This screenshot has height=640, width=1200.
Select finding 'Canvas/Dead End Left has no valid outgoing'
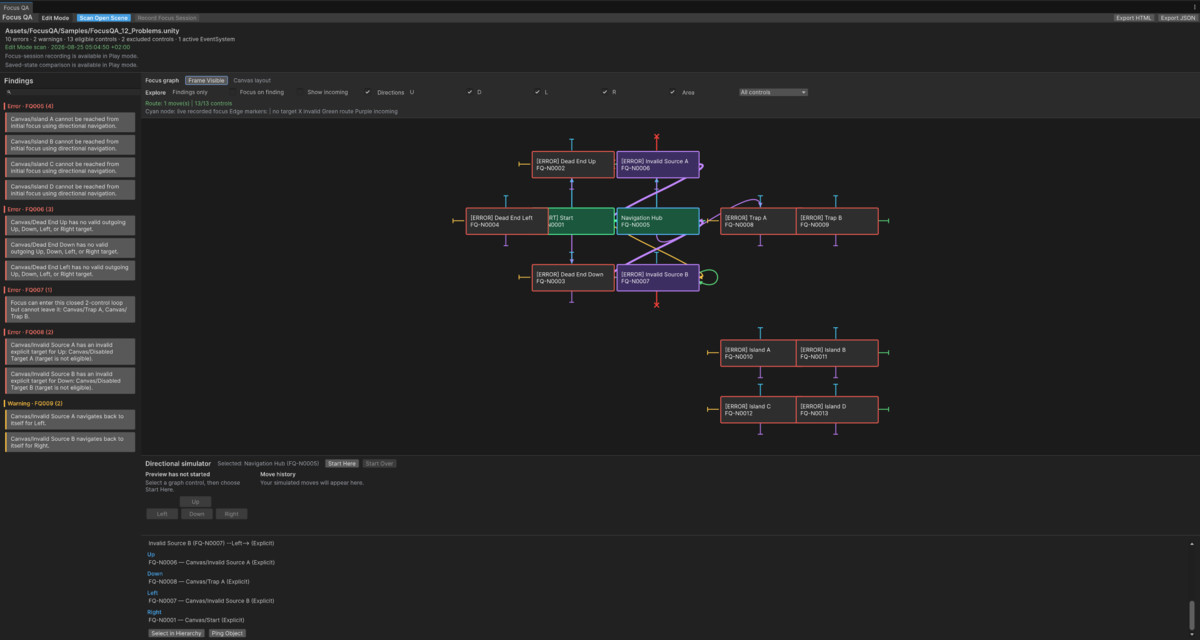(x=70, y=270)
